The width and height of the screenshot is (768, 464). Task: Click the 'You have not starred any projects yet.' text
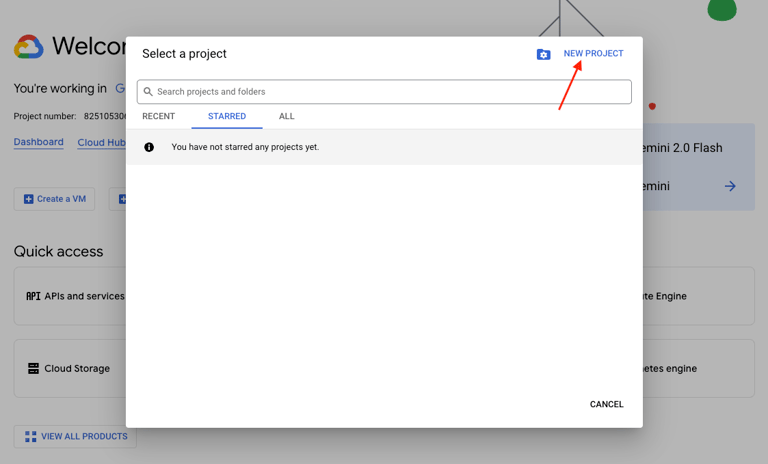point(245,147)
